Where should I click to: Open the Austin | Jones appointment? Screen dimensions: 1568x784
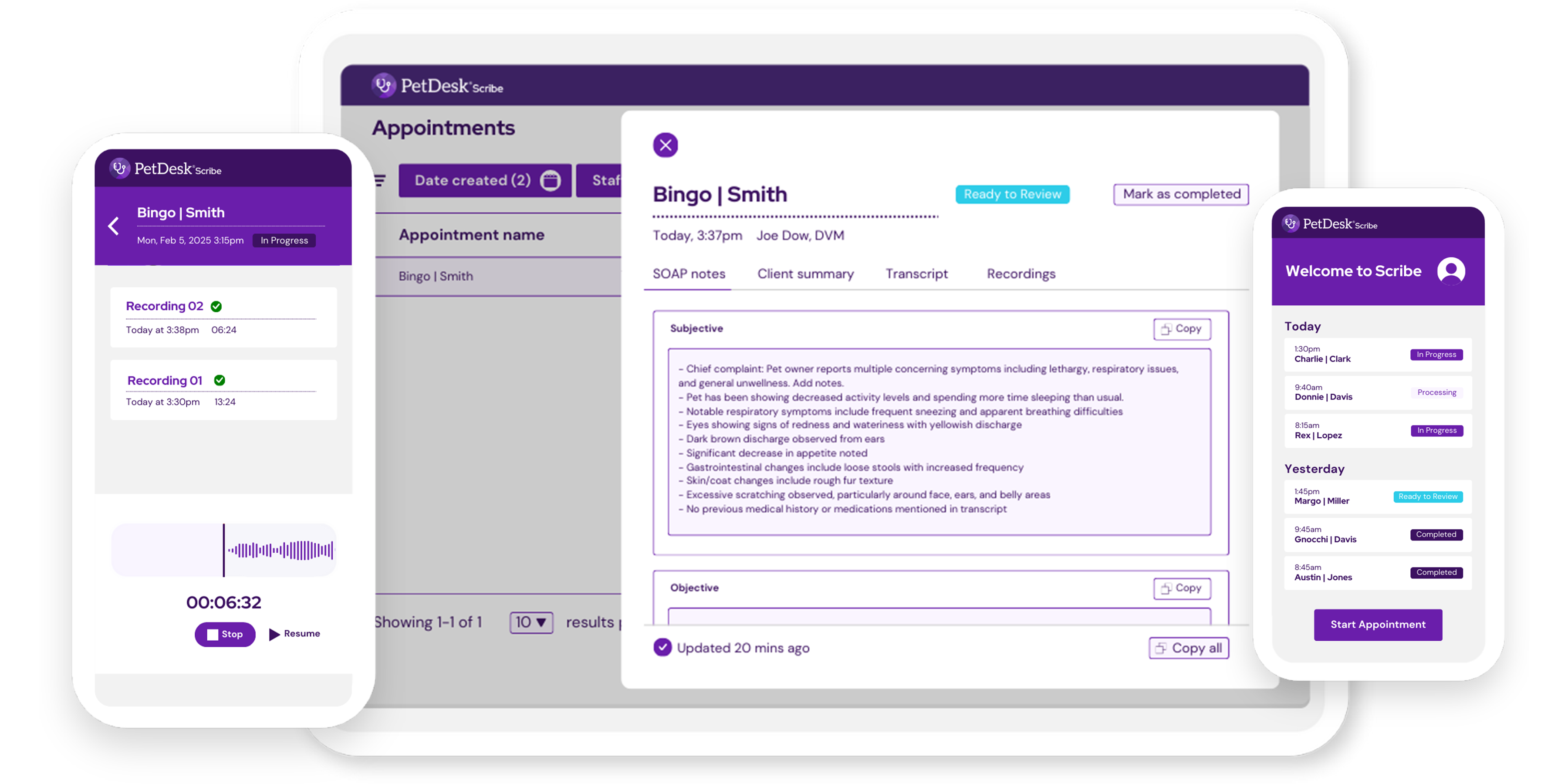1378,572
